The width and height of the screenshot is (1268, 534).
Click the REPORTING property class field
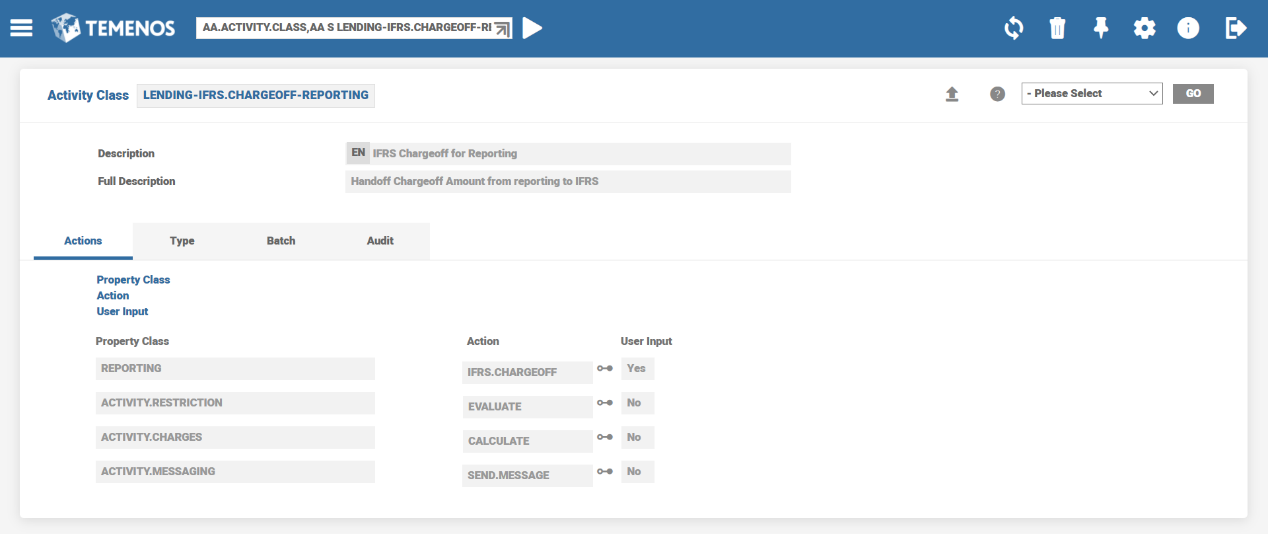[235, 369]
